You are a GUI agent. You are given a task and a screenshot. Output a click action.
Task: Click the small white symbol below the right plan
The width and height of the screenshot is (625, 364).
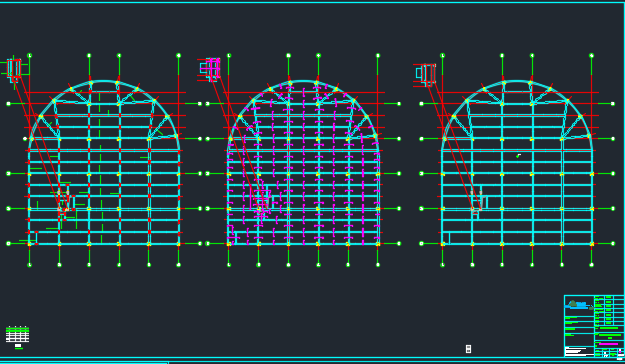[468, 349]
